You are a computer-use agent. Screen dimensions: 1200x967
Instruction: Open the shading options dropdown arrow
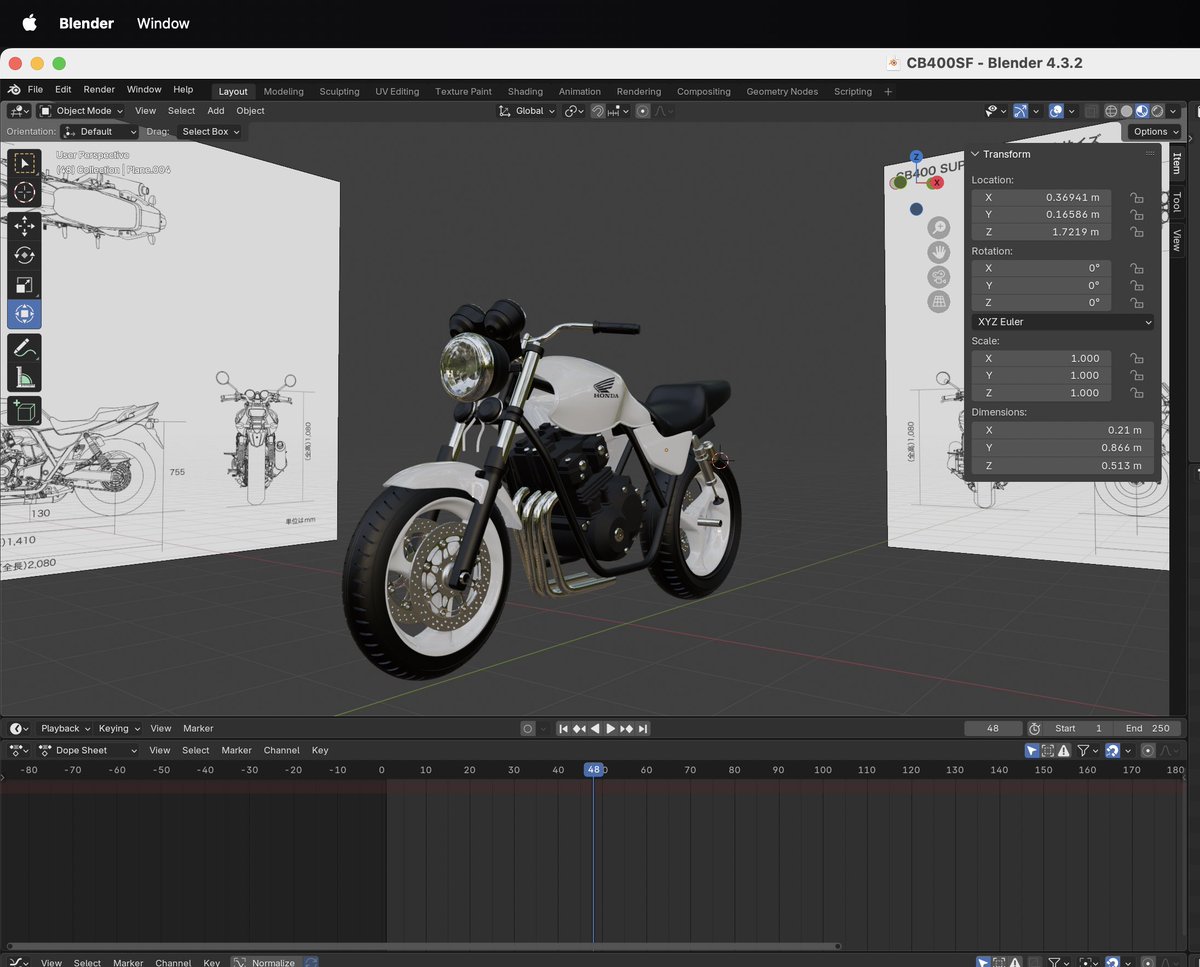coord(1173,111)
